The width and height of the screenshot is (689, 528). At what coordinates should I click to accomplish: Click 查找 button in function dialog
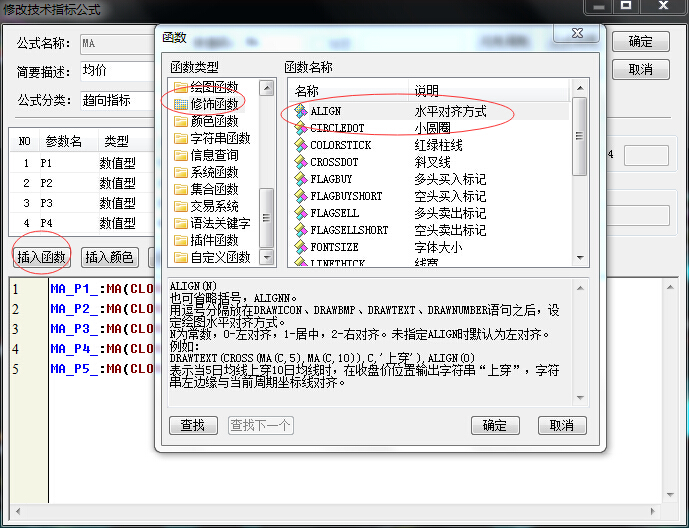pyautogui.click(x=193, y=425)
